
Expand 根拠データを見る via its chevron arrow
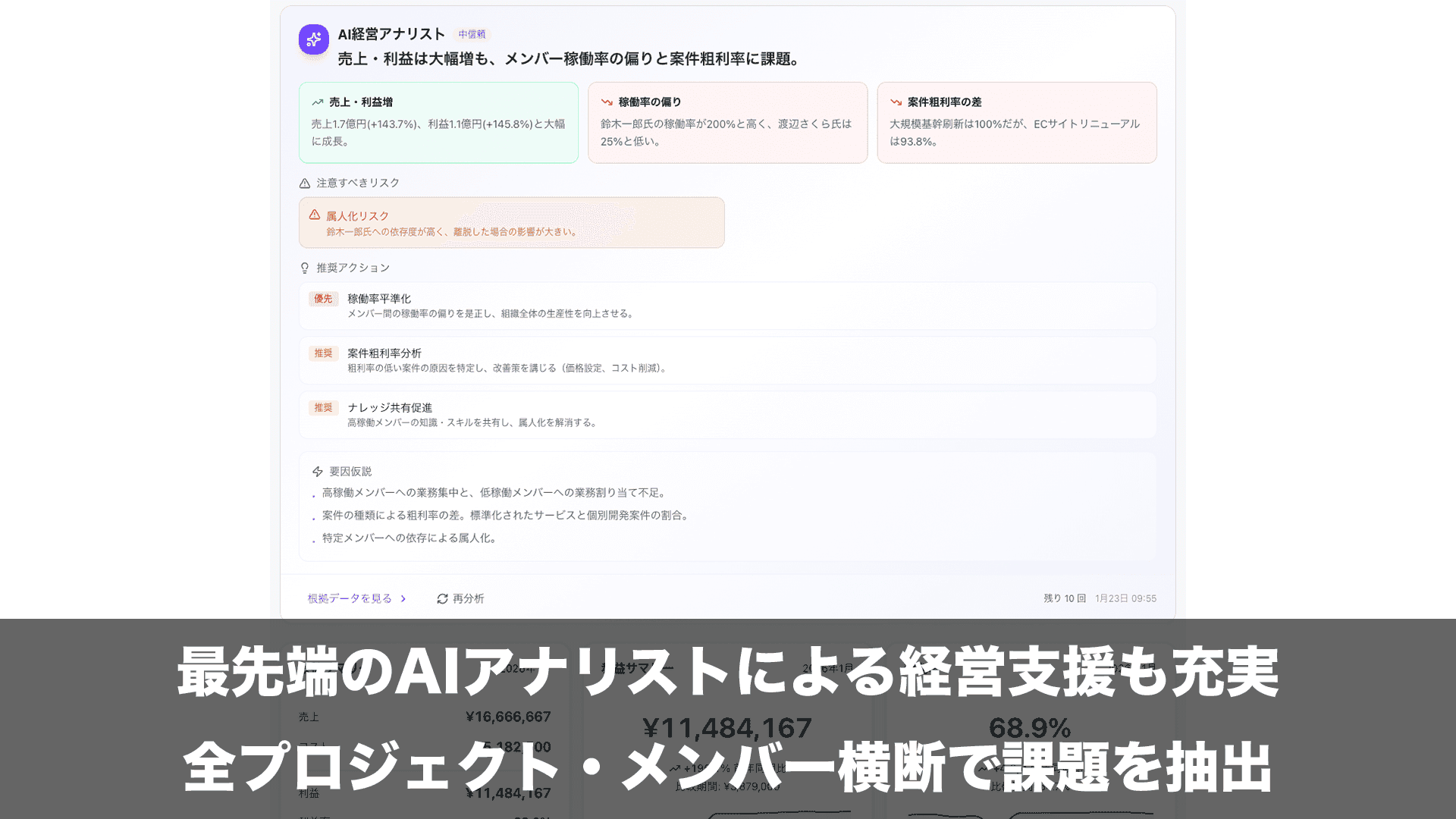403,598
